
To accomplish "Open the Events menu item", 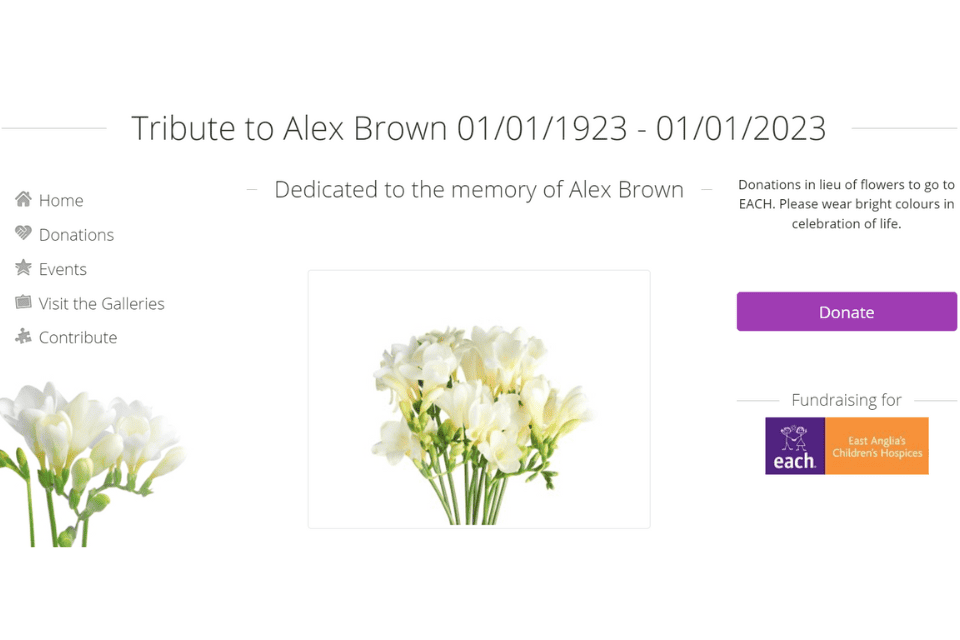I will pos(63,269).
